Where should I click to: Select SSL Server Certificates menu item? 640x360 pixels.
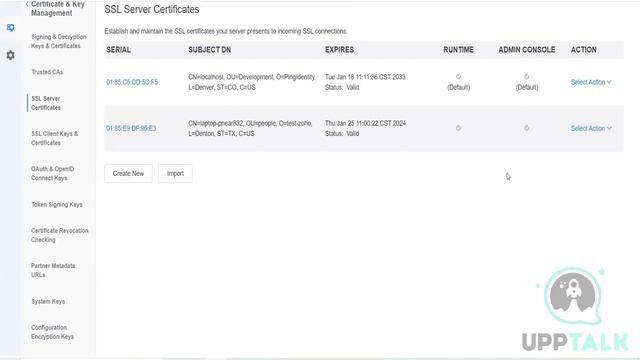pos(46,103)
